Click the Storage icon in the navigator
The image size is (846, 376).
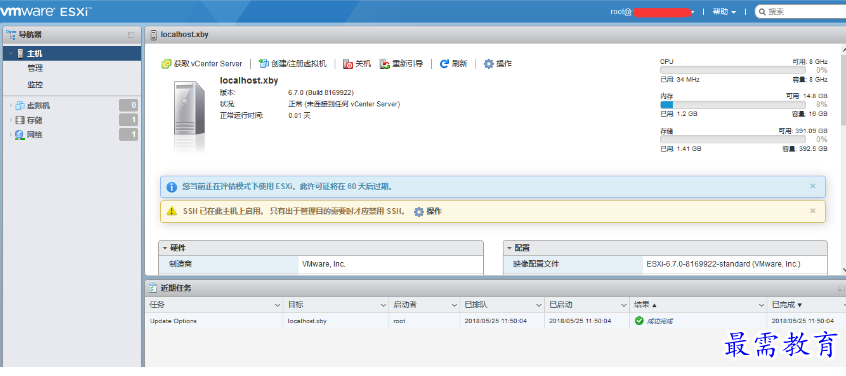tap(20, 120)
